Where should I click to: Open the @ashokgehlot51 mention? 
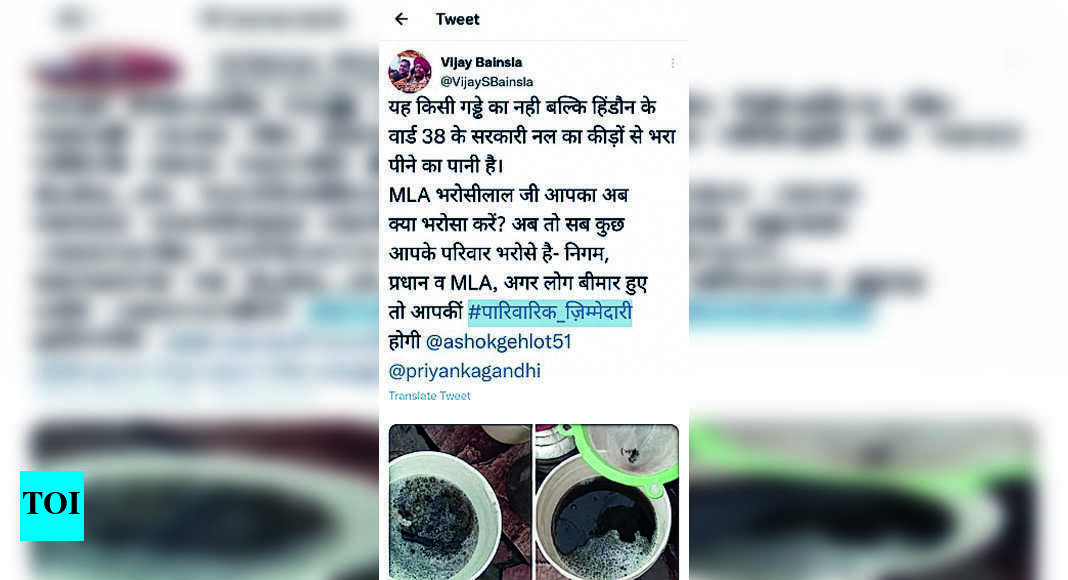tap(498, 342)
